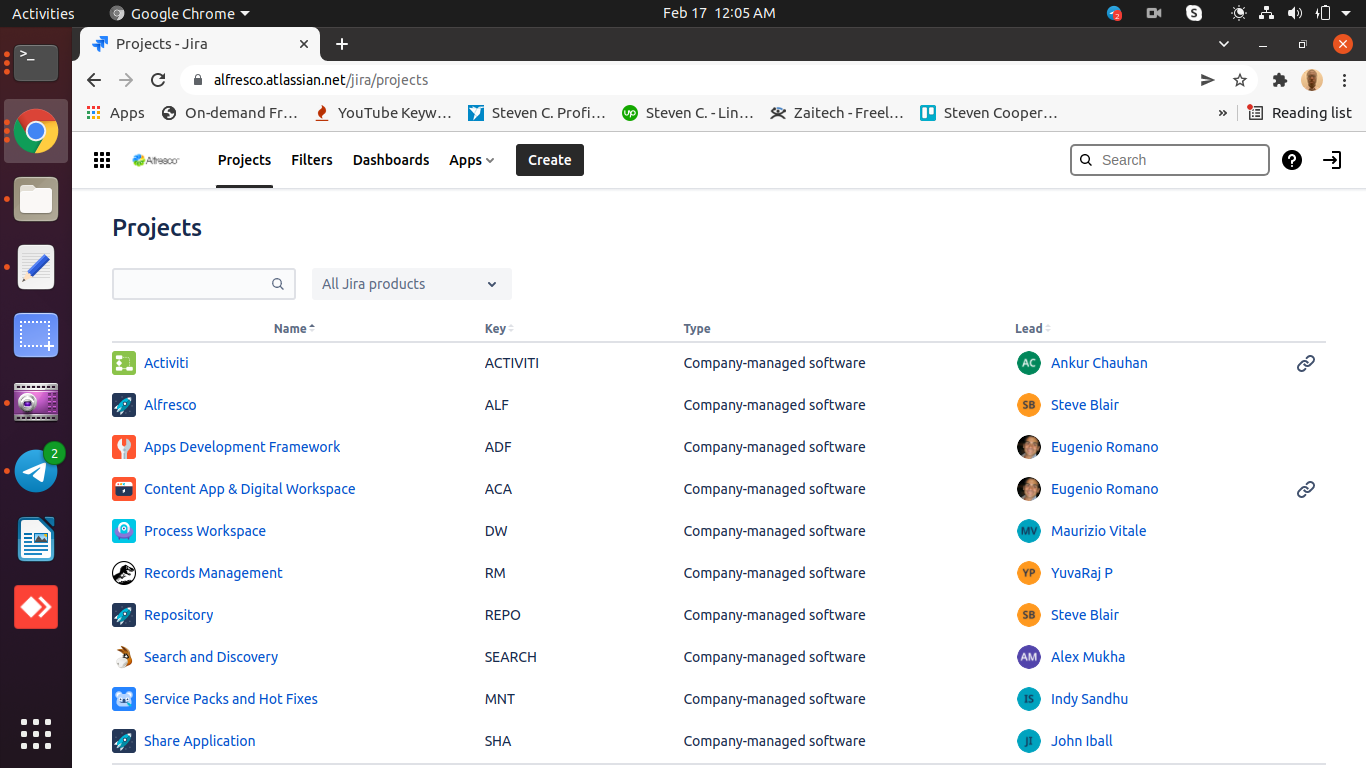Click the Chrome address bar URL
The width and height of the screenshot is (1366, 768).
(x=321, y=80)
